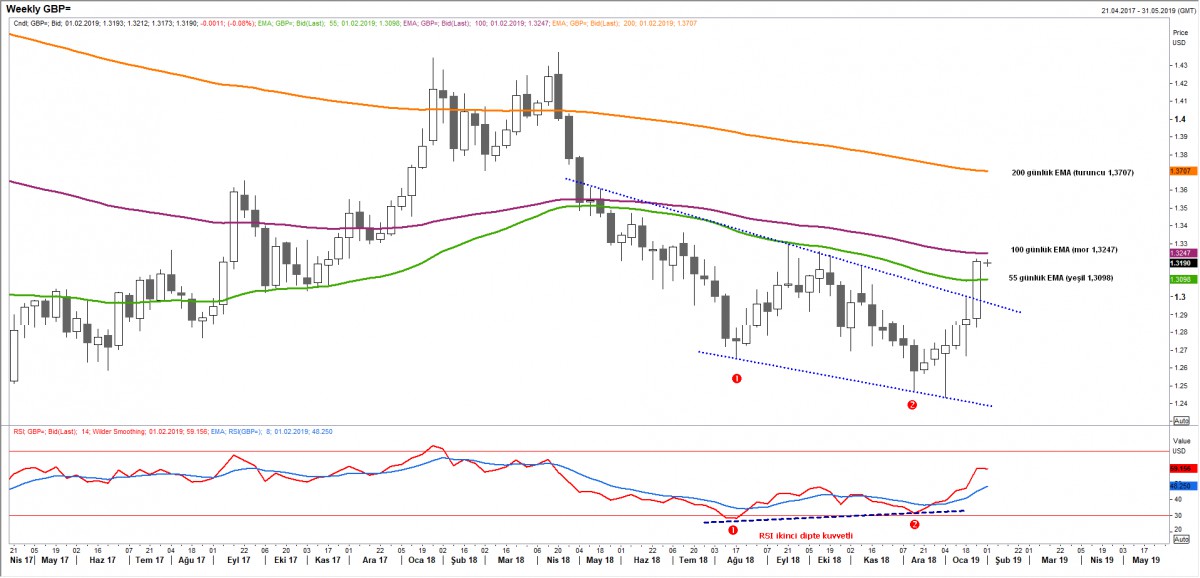Click red marker 1 in the RSI panel
The width and height of the screenshot is (1200, 578).
(732, 515)
